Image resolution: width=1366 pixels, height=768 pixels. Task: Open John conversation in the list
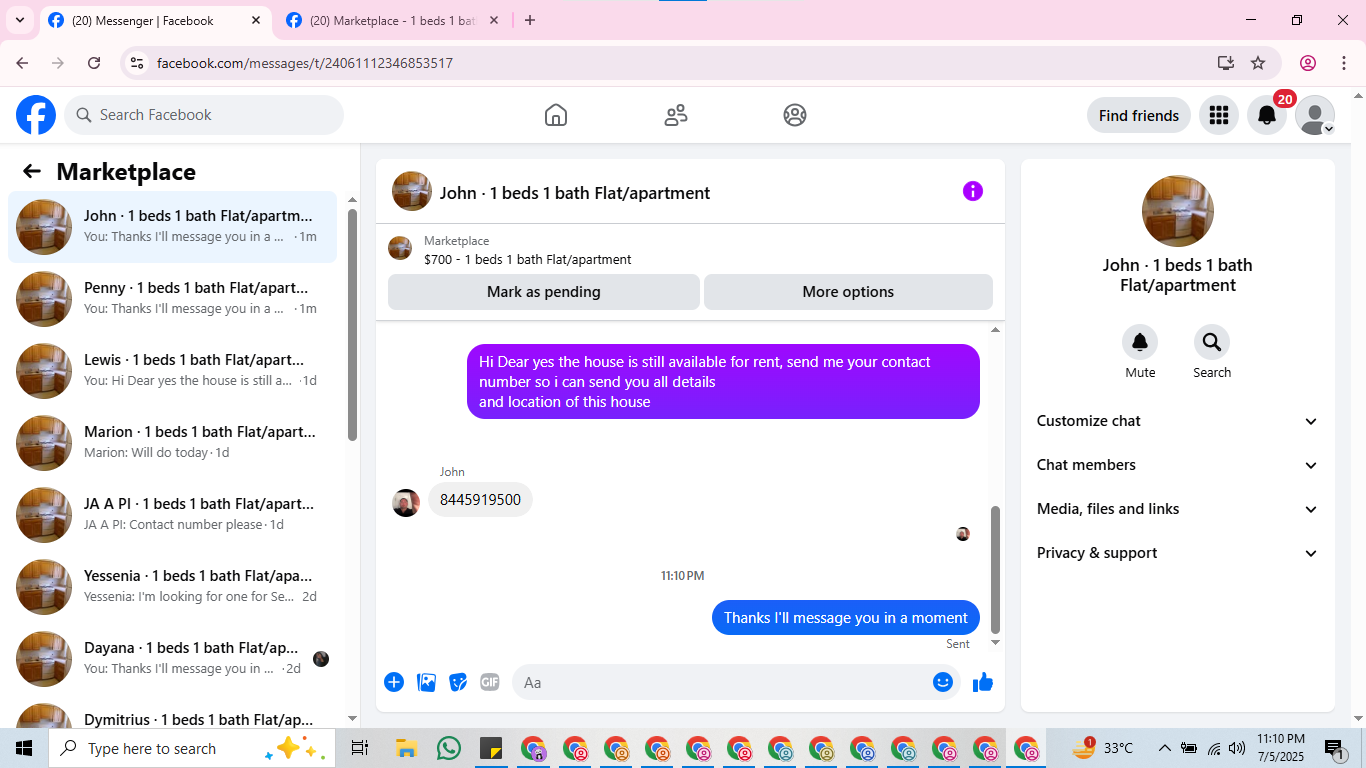173,227
